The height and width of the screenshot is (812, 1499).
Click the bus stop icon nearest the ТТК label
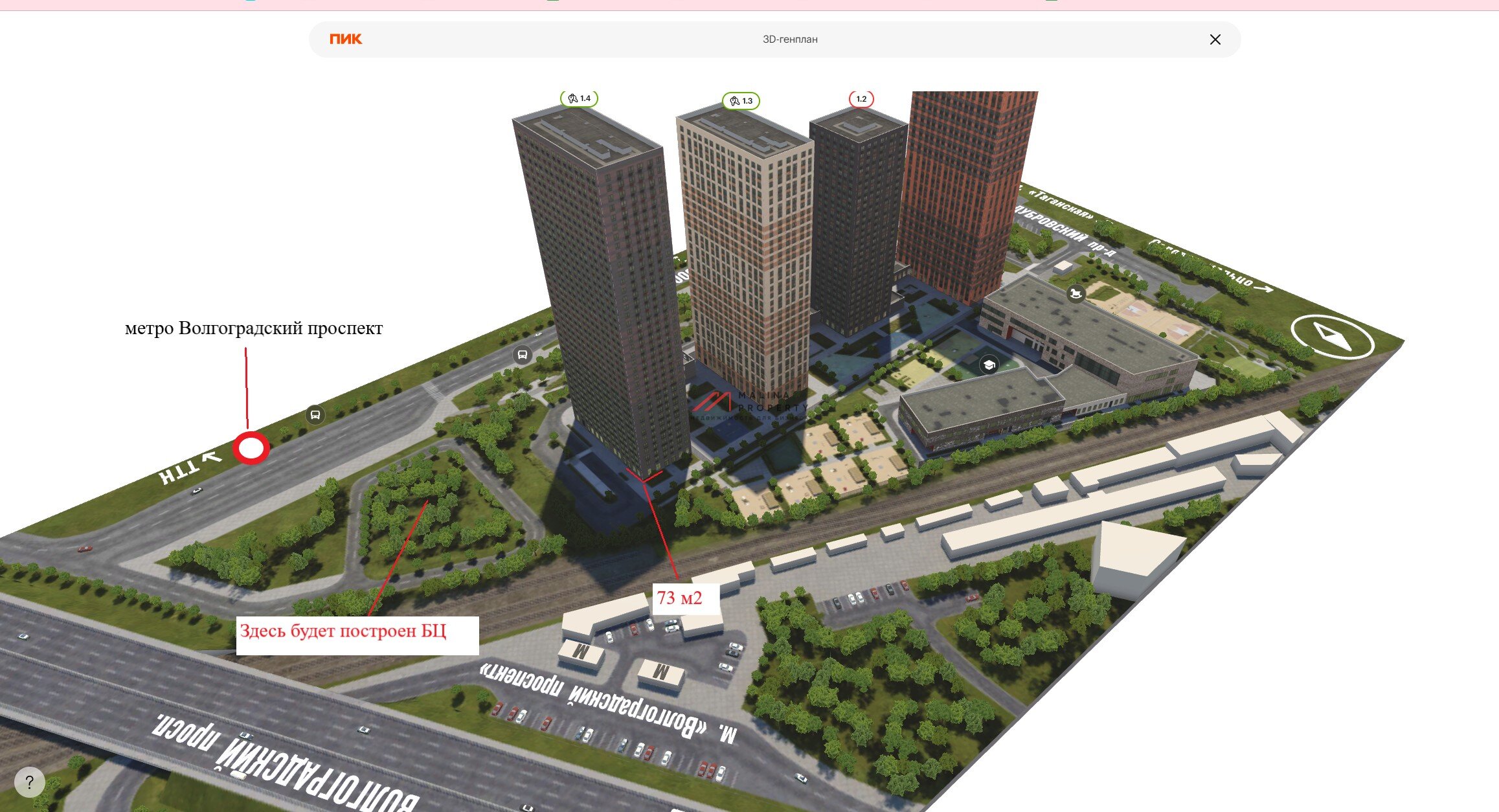(315, 414)
